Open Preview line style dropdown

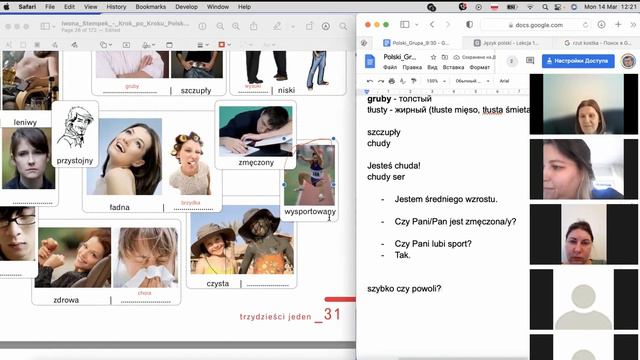[203, 45]
